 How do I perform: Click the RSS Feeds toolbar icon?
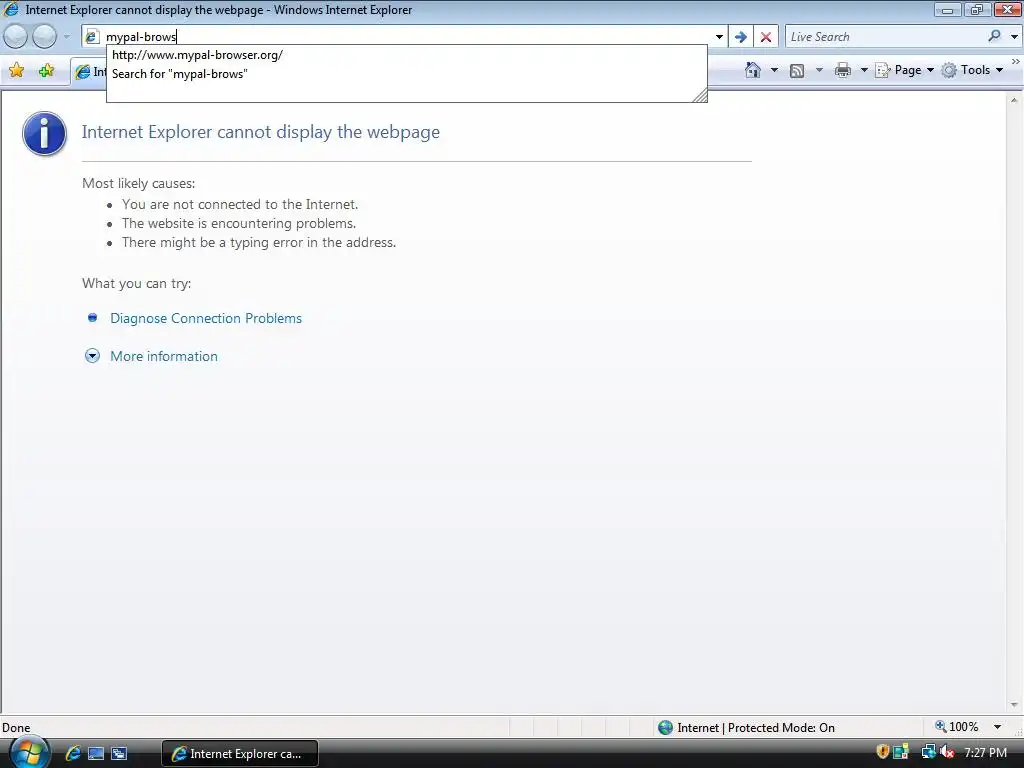point(797,70)
